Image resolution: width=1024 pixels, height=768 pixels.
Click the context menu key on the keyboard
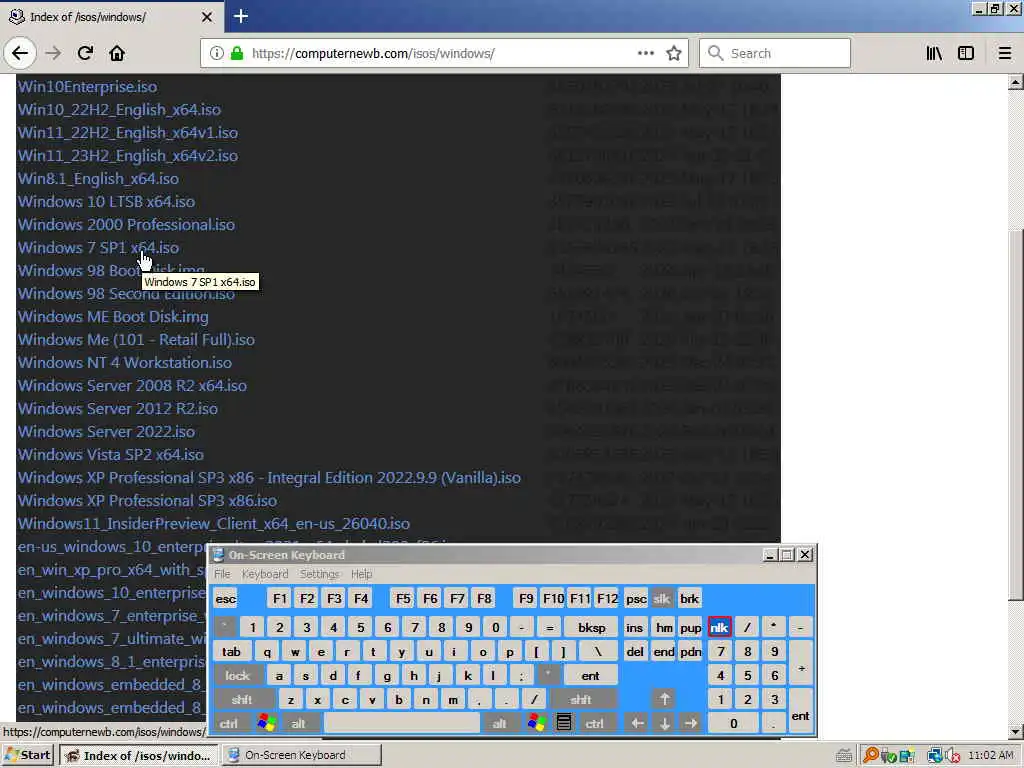(564, 723)
